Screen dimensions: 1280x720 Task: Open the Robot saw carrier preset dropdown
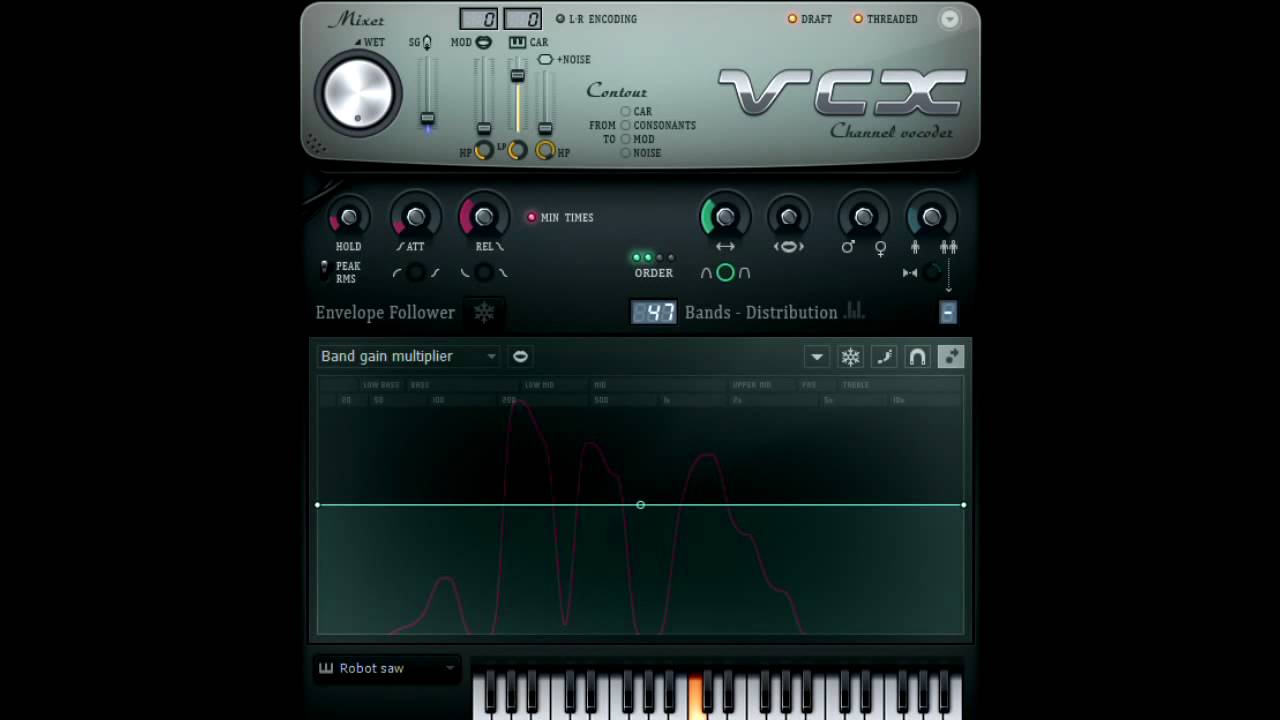coord(449,668)
